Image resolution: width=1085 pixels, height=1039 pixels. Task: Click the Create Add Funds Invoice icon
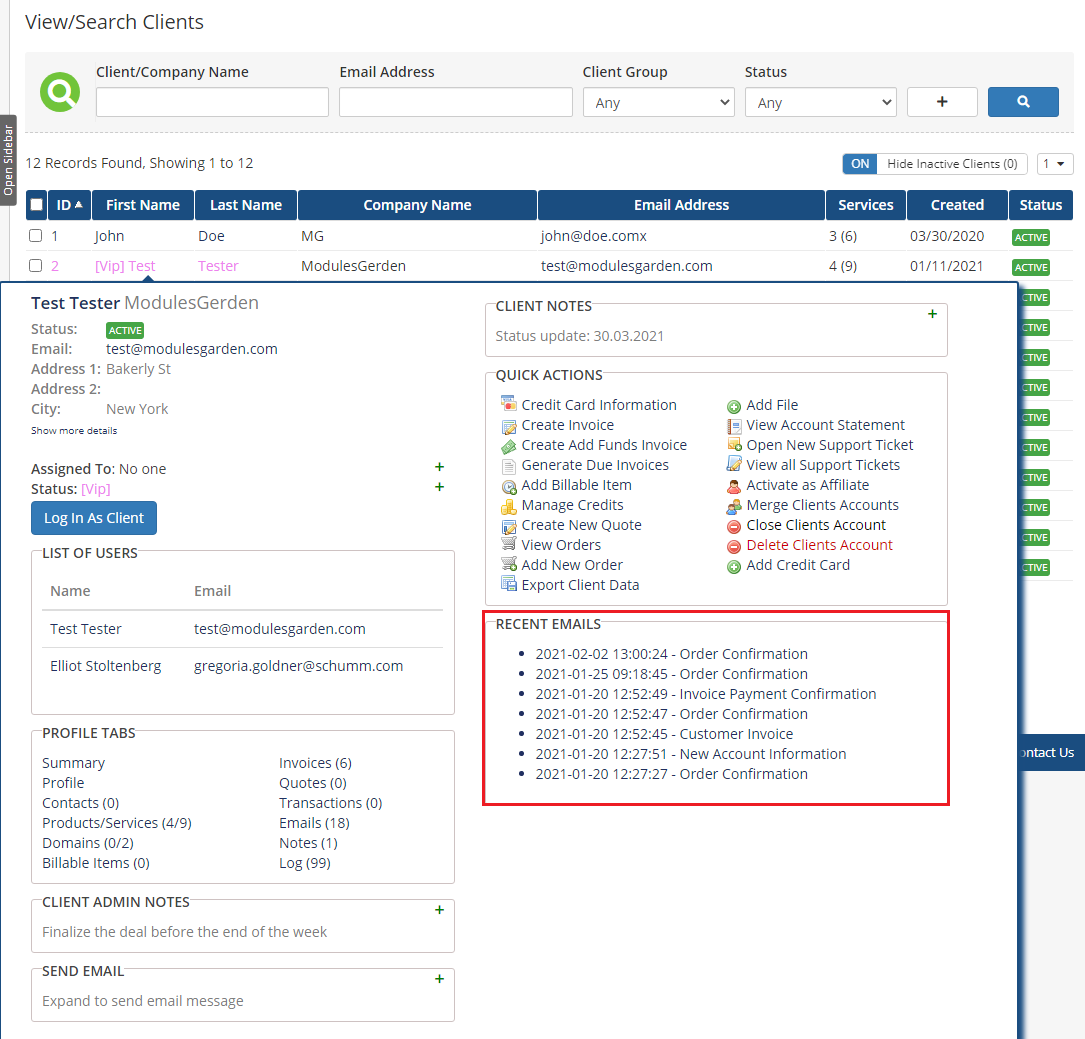point(509,446)
